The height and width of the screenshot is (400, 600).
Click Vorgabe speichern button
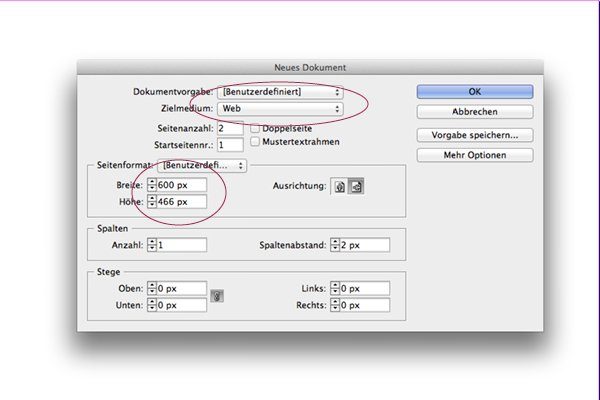475,135
